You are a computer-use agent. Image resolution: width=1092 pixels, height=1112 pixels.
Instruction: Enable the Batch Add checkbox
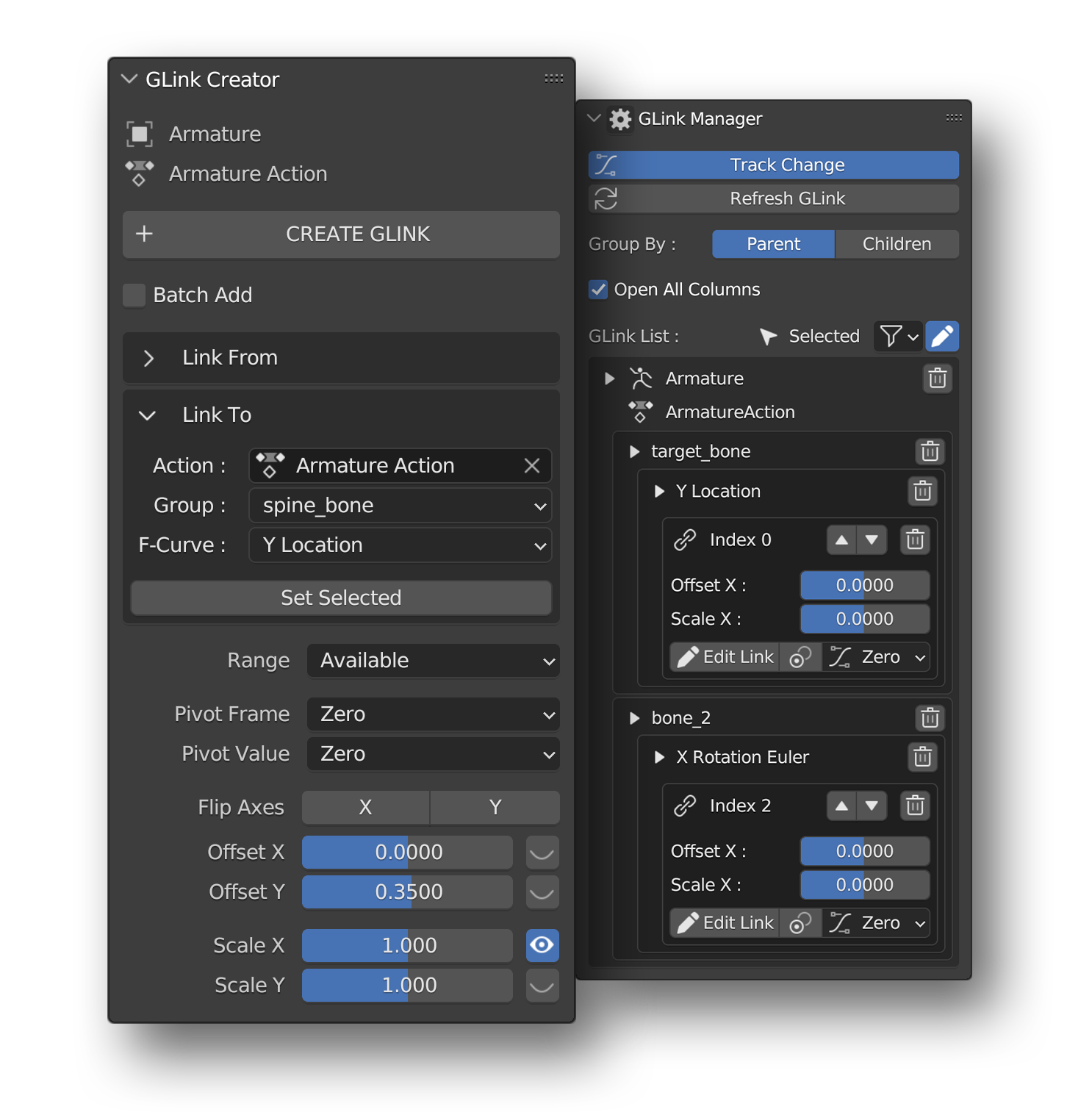pyautogui.click(x=134, y=295)
